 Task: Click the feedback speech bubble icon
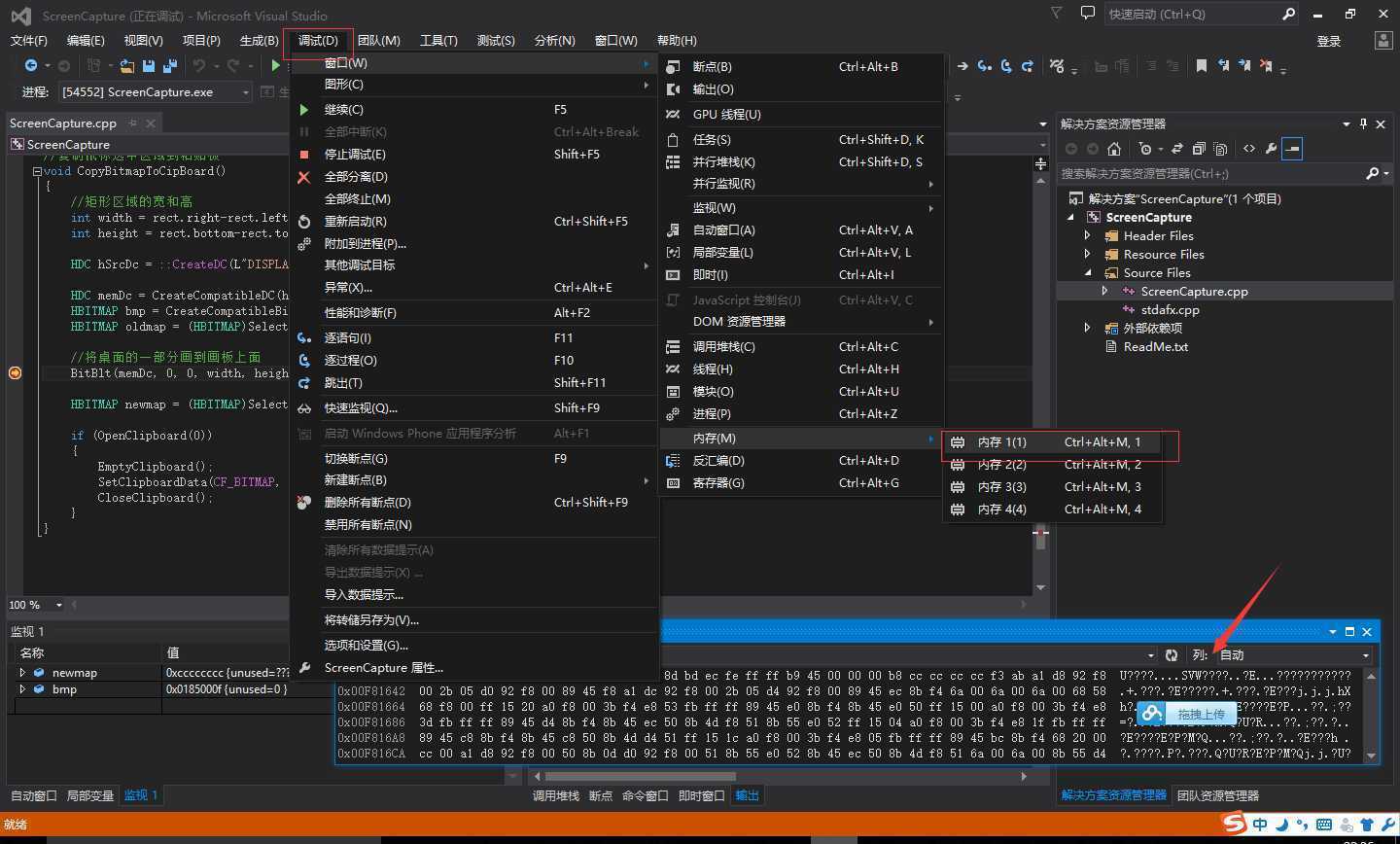pos(1088,14)
